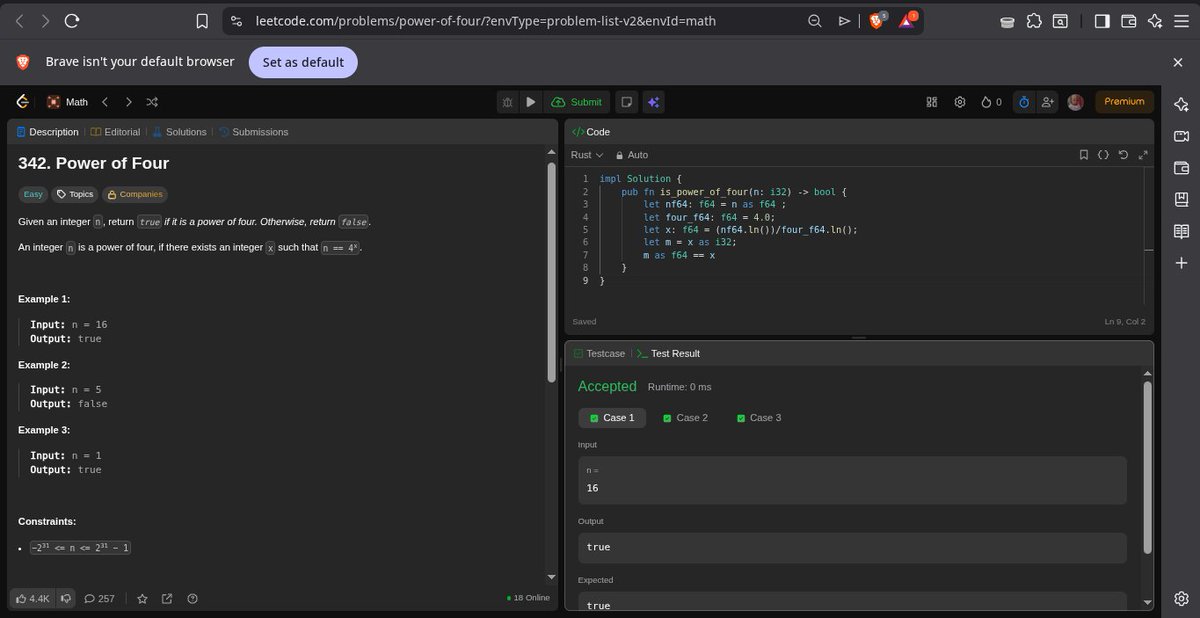Open the Test Result tab
The image size is (1200, 618).
(668, 354)
